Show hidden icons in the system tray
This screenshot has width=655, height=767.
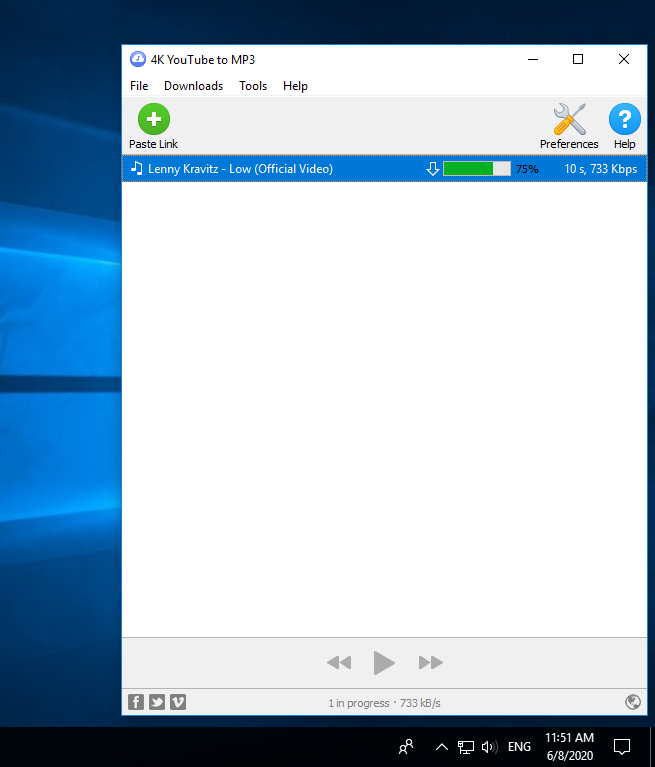tap(442, 746)
